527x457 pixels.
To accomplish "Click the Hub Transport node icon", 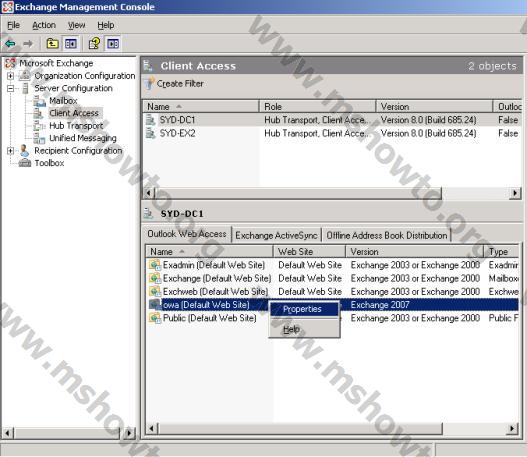I will point(39,126).
